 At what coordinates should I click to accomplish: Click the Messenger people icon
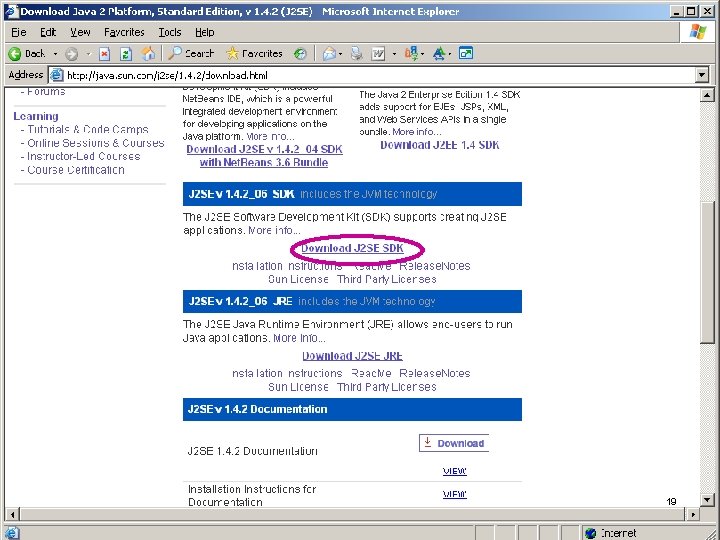[x=411, y=54]
